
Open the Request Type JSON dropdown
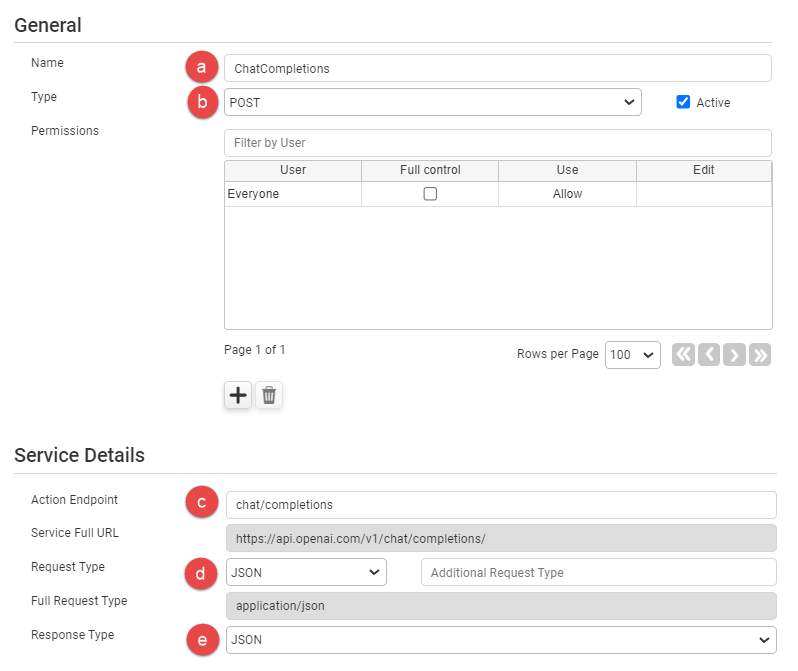306,572
